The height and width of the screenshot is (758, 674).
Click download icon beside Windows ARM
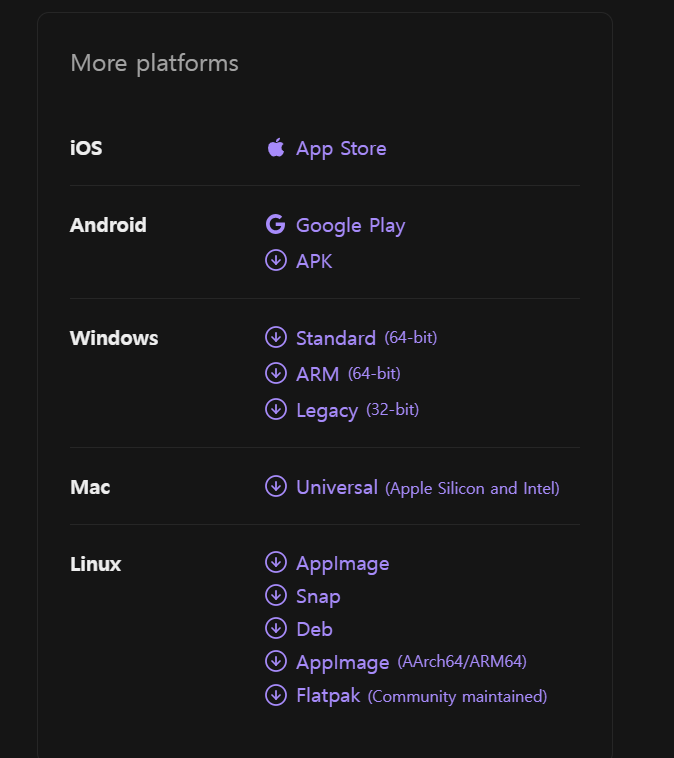coord(276,373)
